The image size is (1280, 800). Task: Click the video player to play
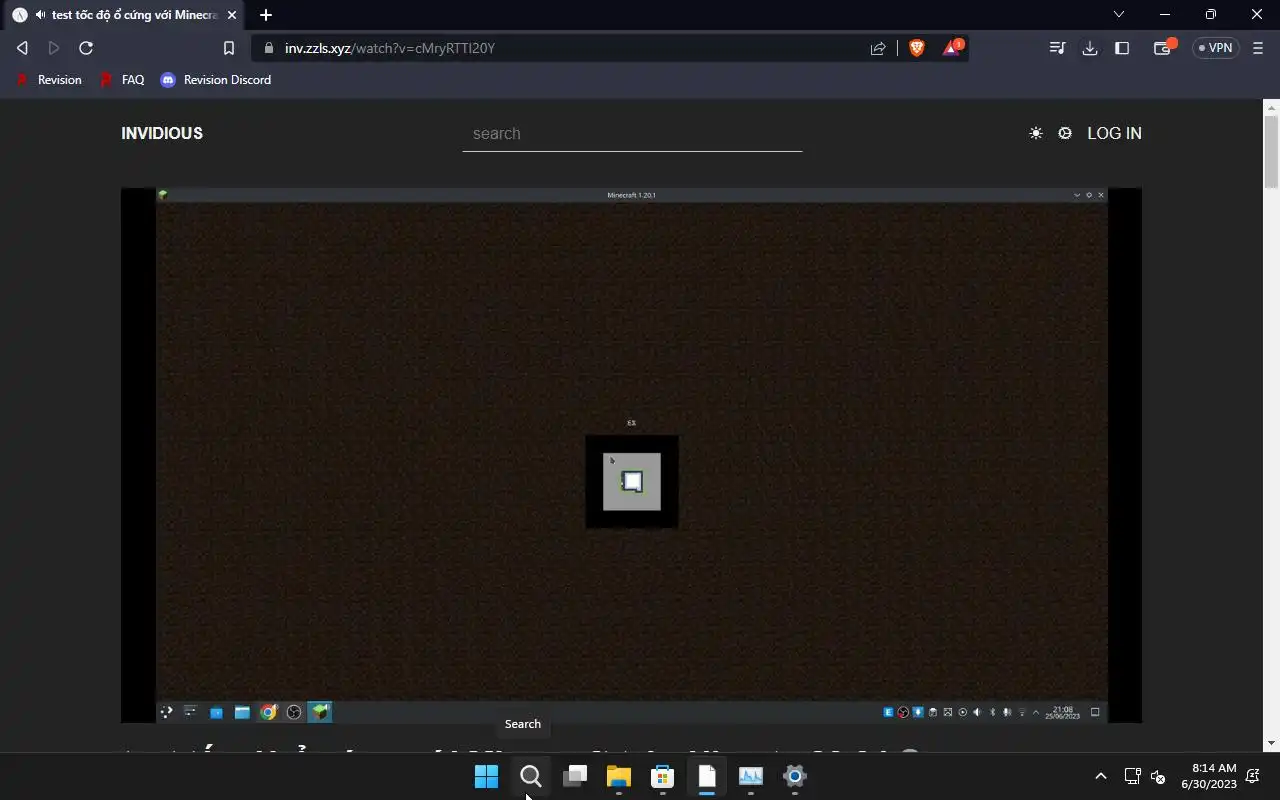pos(631,455)
